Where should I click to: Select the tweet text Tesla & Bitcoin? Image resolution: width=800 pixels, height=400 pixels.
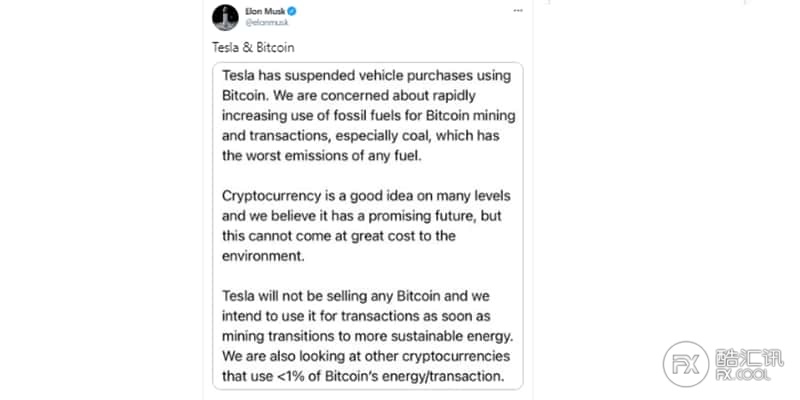(x=253, y=48)
